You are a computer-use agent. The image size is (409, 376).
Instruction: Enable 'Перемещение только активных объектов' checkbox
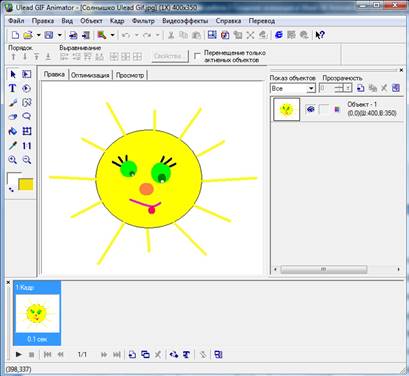click(197, 56)
